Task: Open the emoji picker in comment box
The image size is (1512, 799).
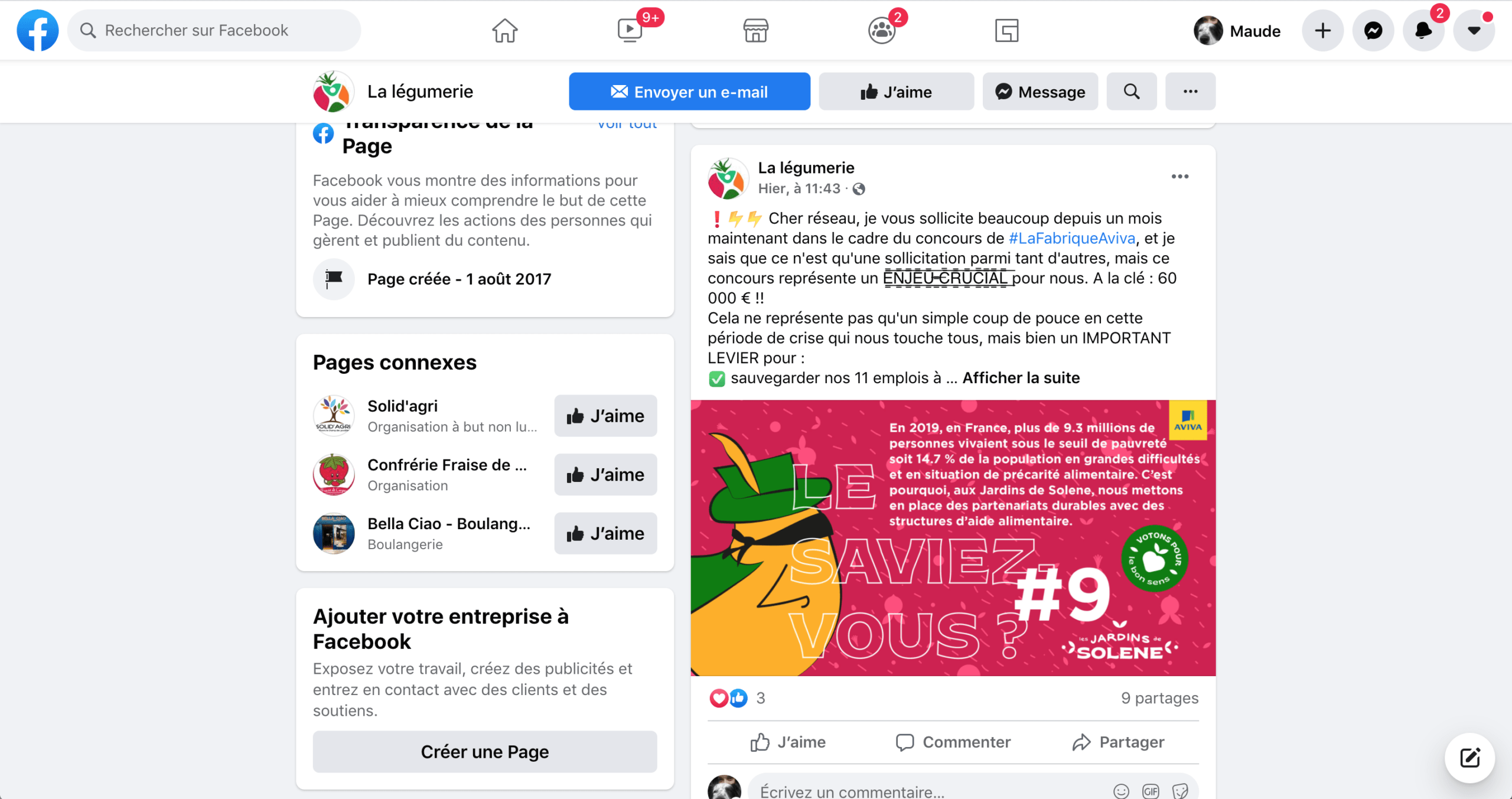Action: 1121,791
